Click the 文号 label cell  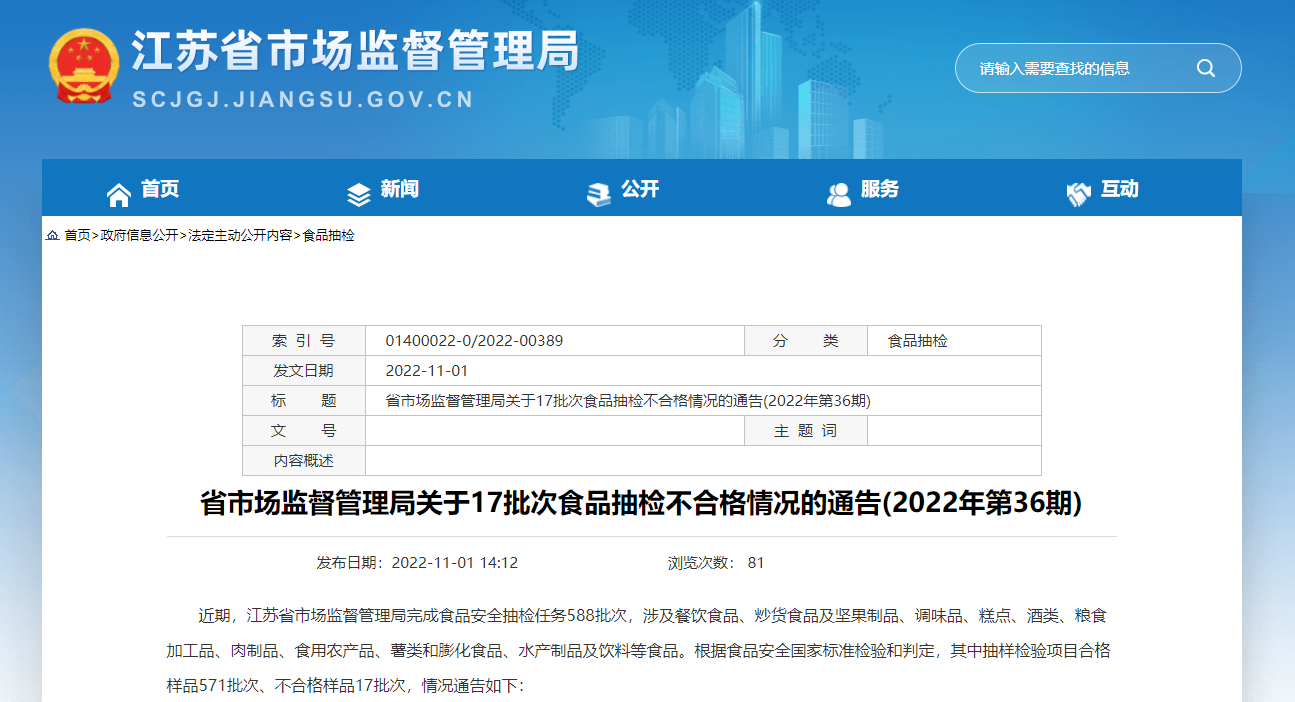[304, 431]
